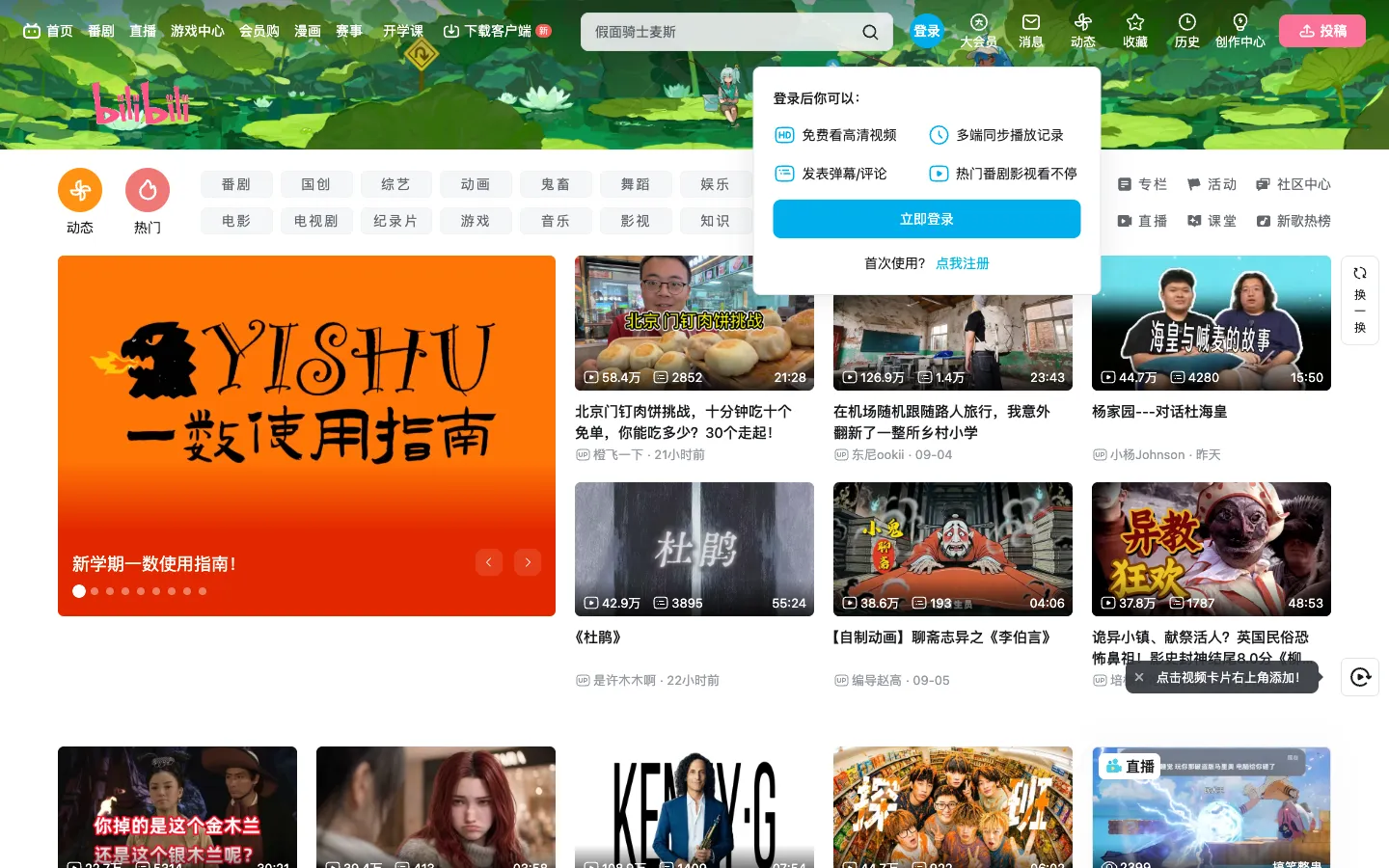Open the 杜鹃 video thumbnail
1389x868 pixels.
click(694, 549)
